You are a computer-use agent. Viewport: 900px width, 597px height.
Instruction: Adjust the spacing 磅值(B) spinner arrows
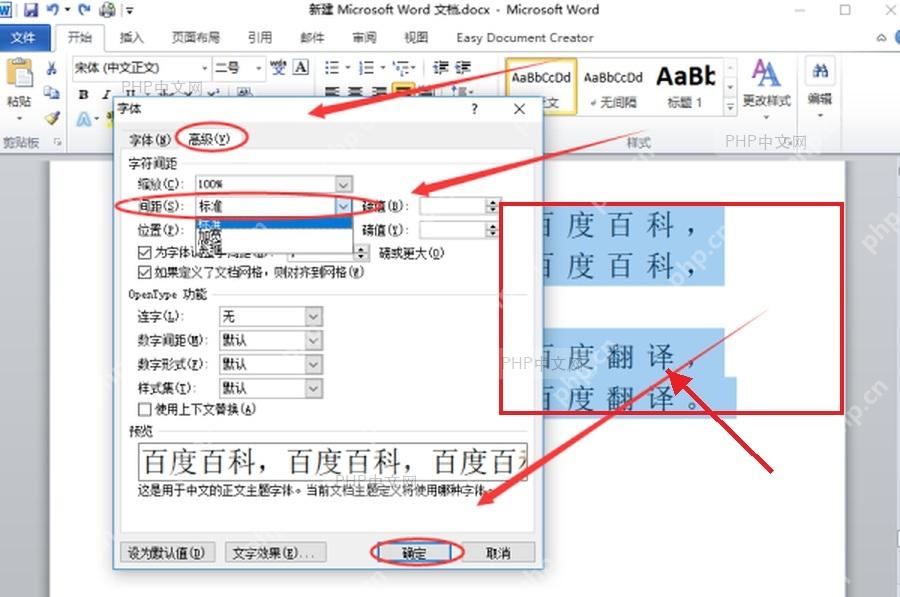[x=492, y=206]
